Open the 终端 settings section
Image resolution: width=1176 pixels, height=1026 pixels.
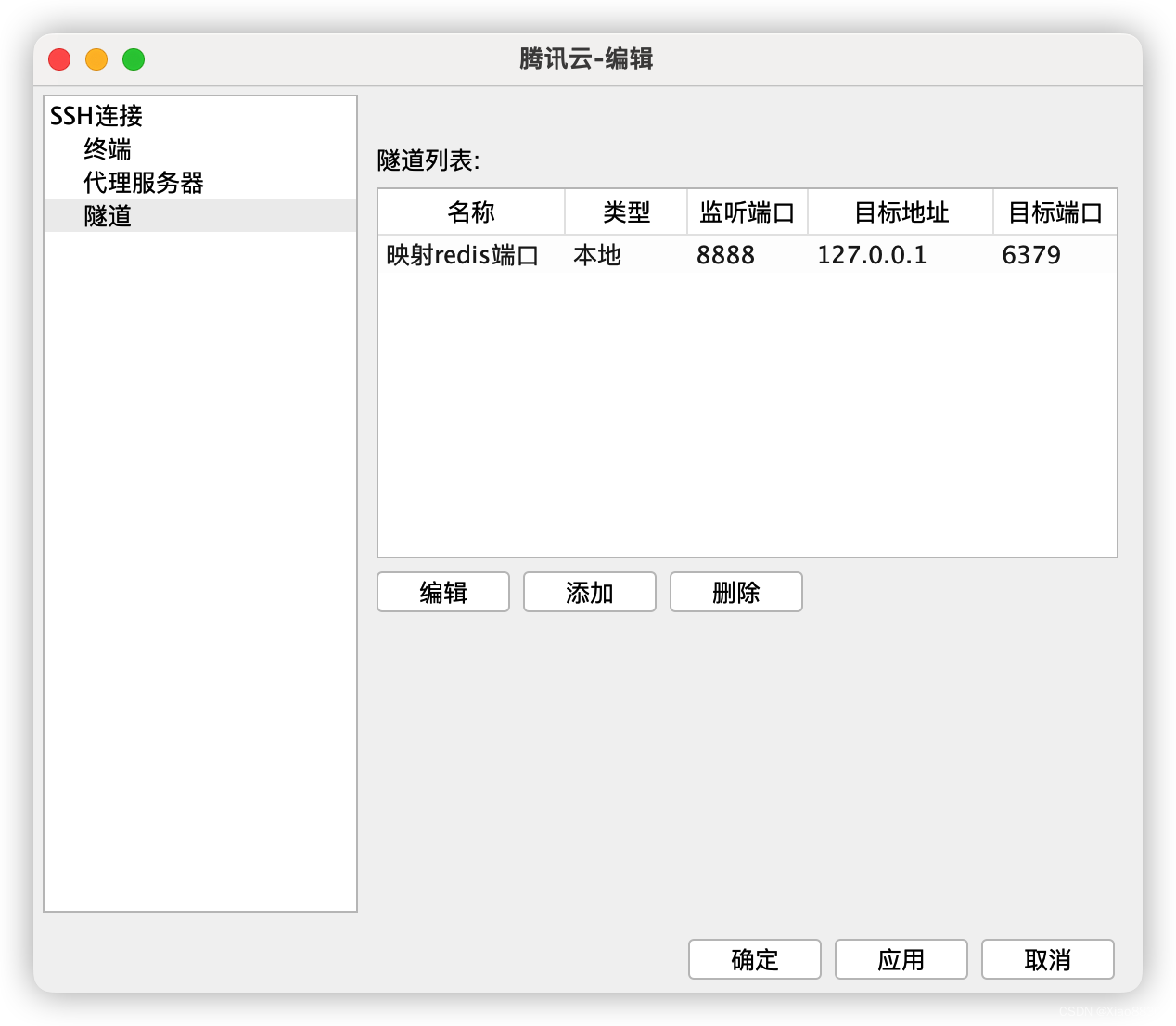pos(108,149)
